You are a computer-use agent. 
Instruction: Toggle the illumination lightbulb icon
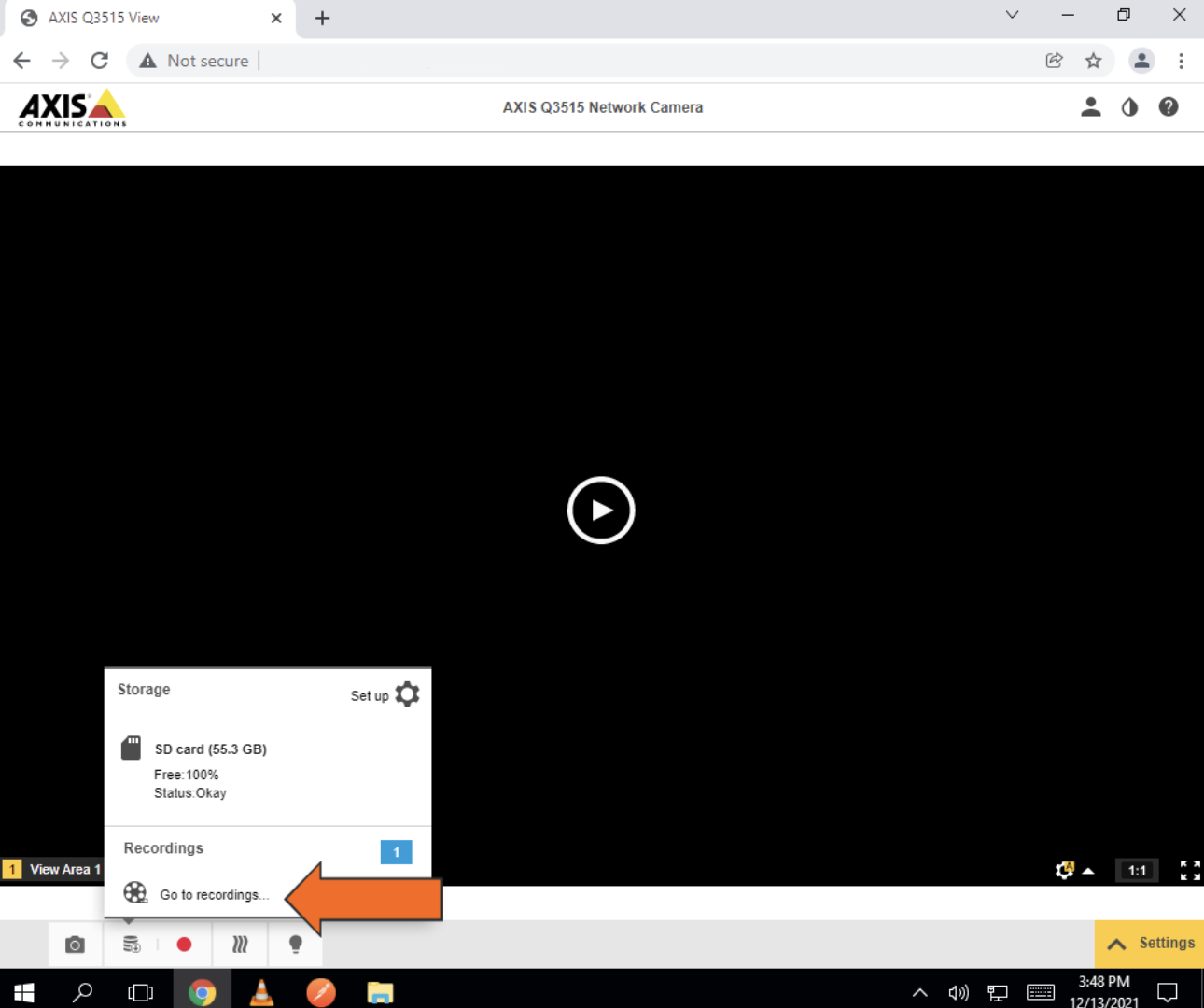coord(295,944)
